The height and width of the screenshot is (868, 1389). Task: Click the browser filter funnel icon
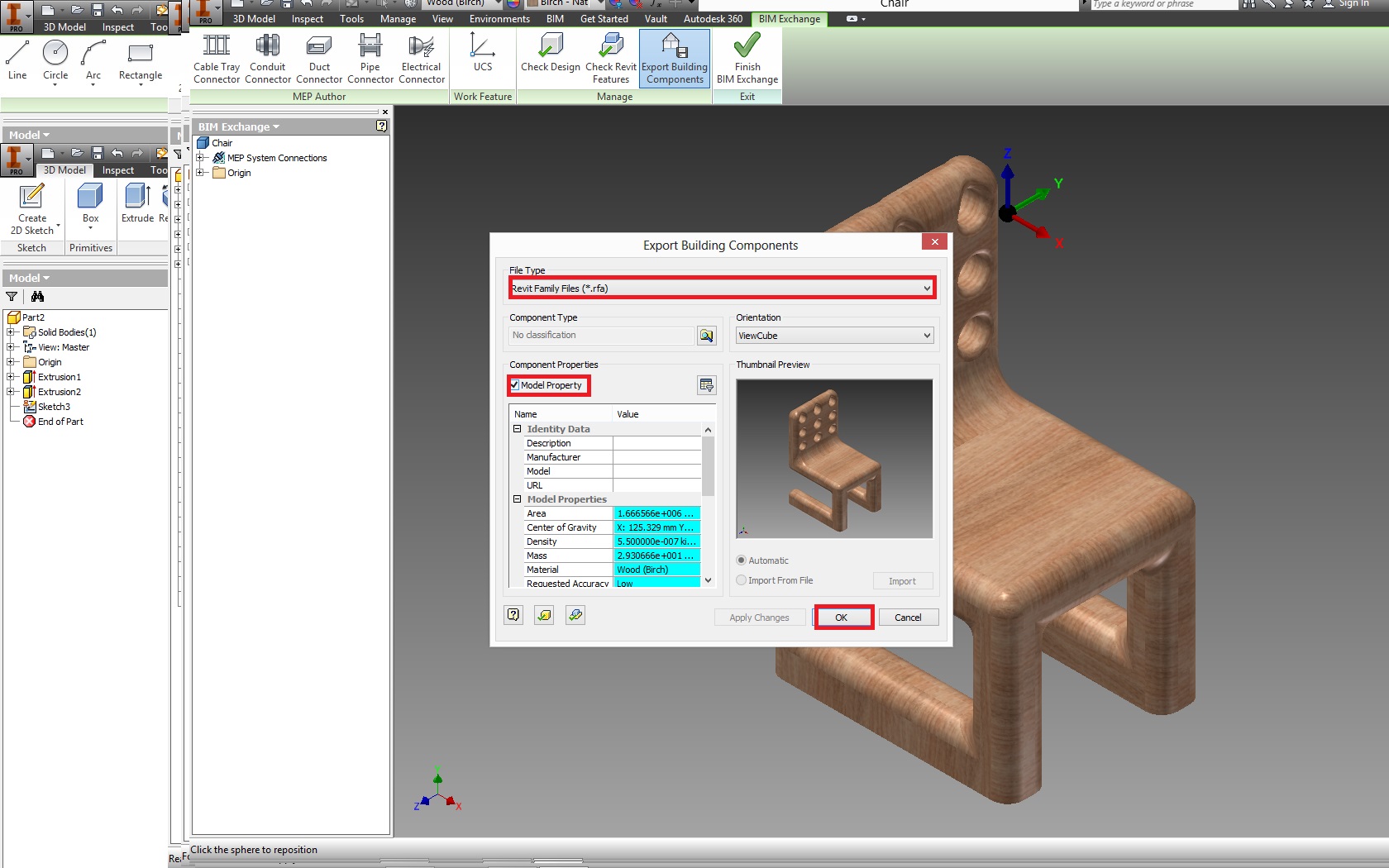12,297
